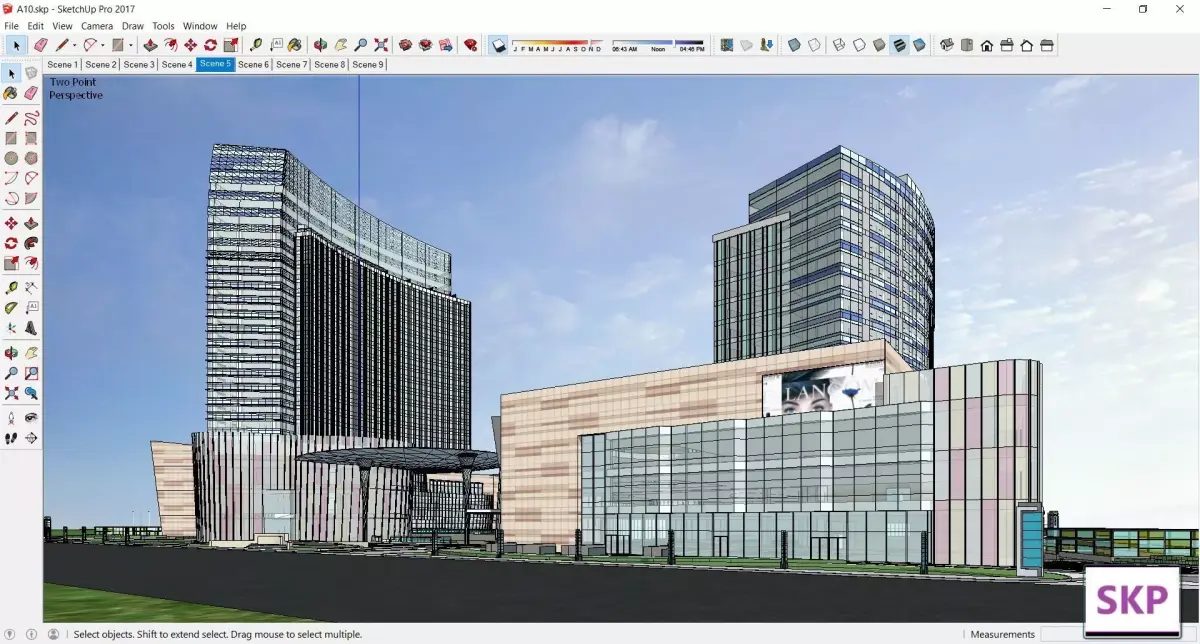
Task: Toggle Show/Hide Shadows
Action: pyautogui.click(x=498, y=45)
